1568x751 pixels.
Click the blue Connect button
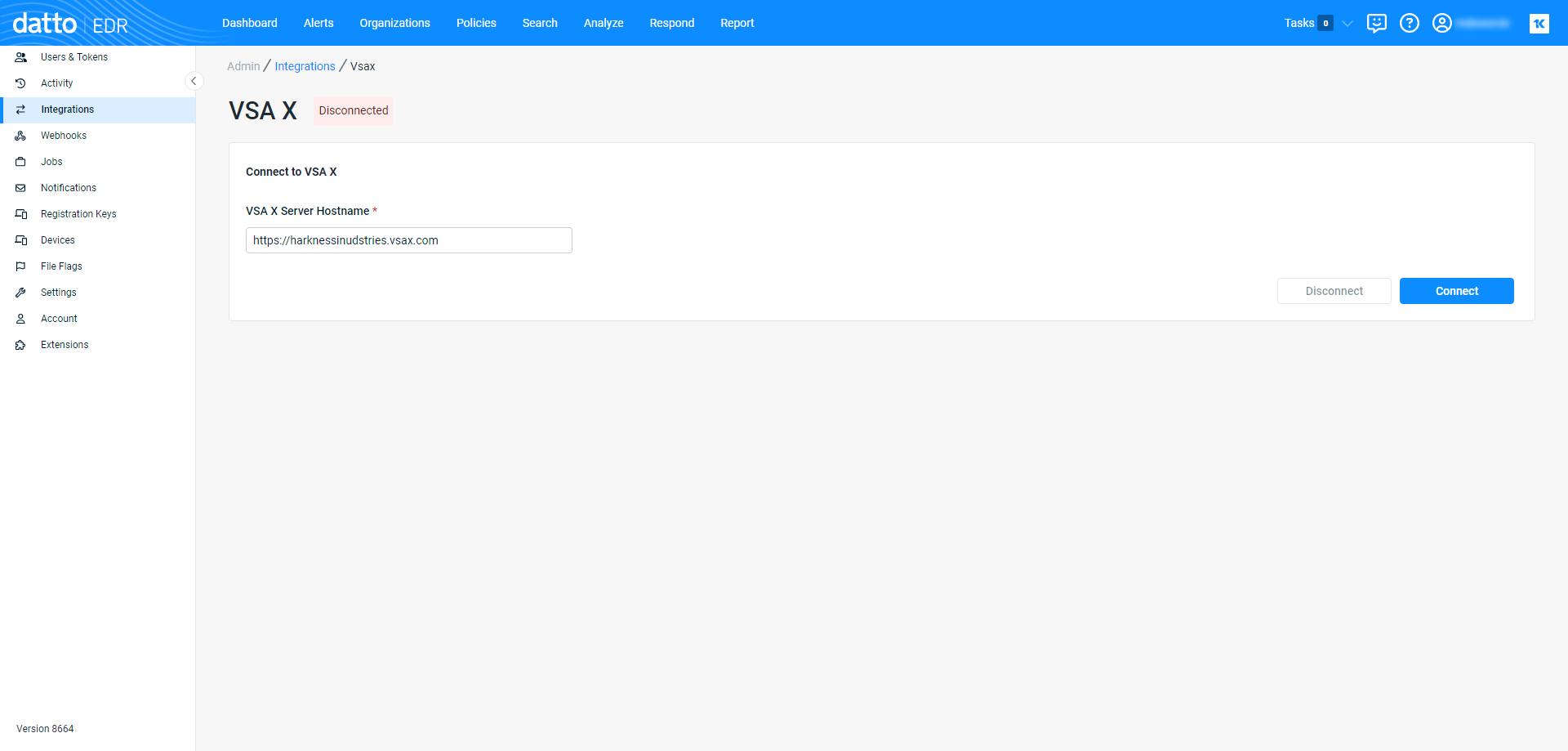point(1457,291)
